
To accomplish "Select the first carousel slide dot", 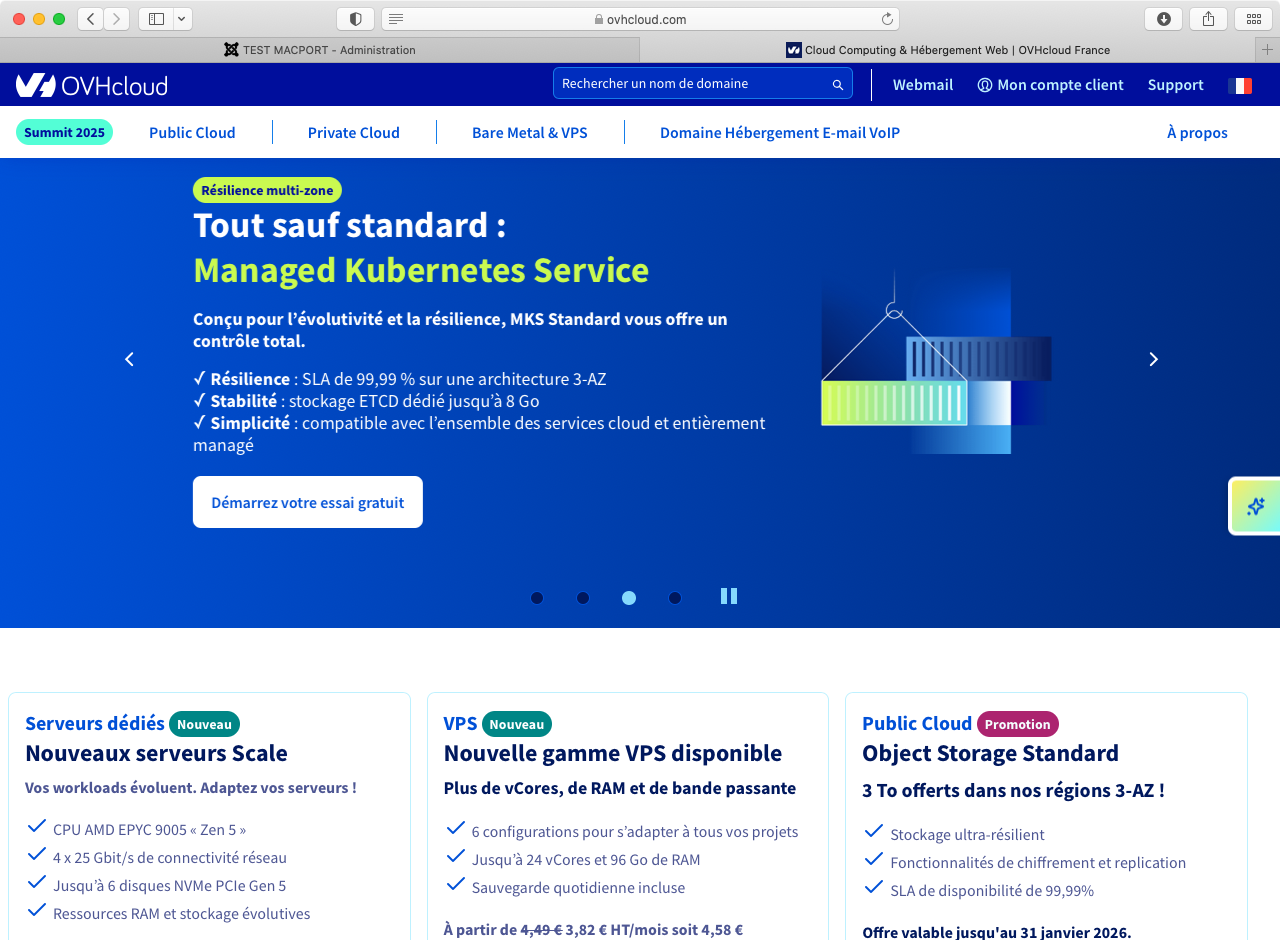I will click(x=537, y=598).
